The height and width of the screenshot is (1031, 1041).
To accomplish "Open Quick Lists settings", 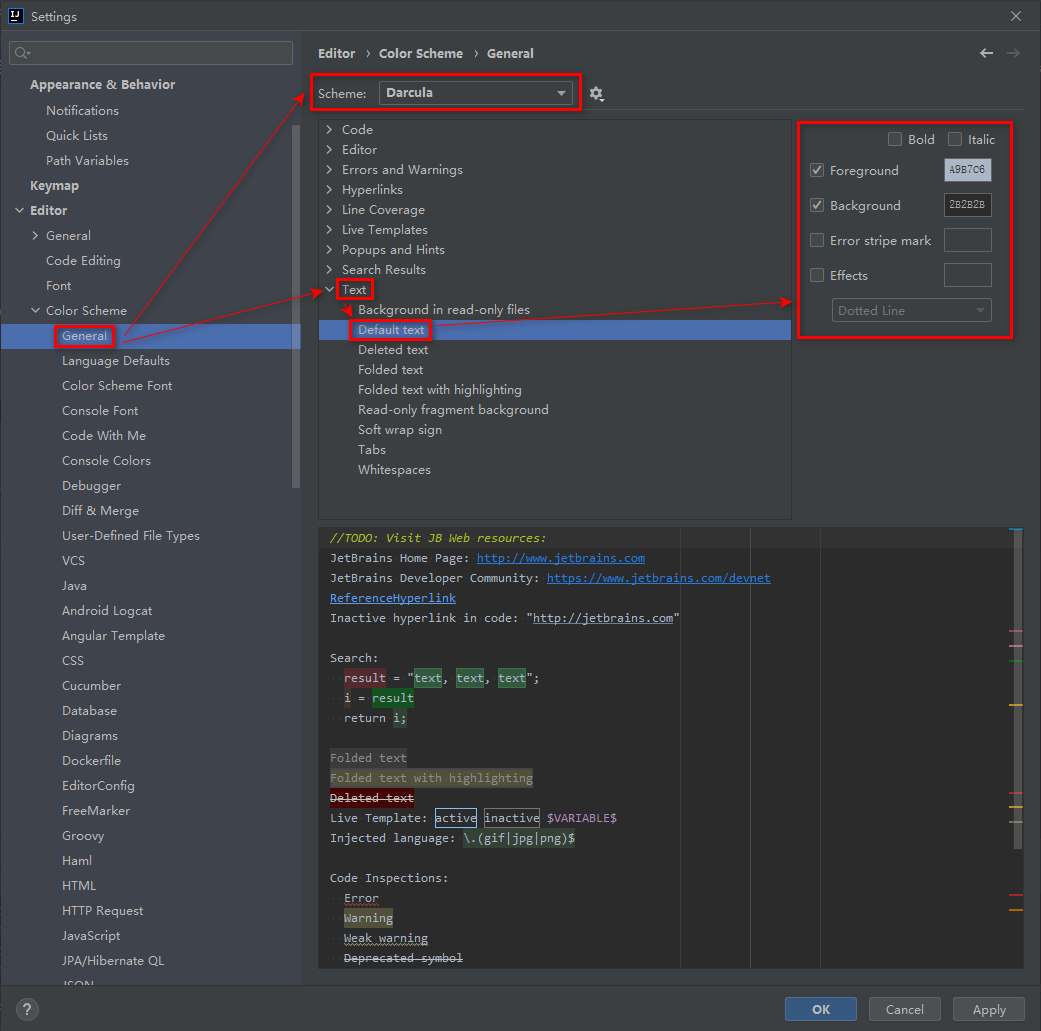I will point(77,135).
